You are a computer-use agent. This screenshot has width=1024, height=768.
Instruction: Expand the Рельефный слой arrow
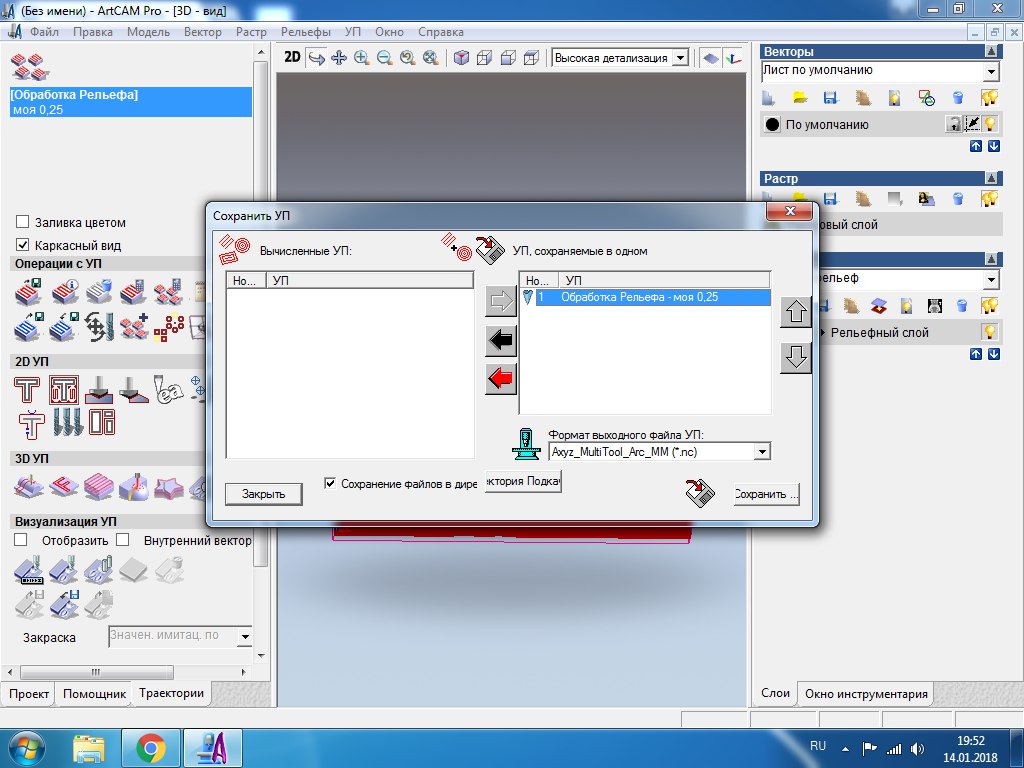[x=824, y=332]
